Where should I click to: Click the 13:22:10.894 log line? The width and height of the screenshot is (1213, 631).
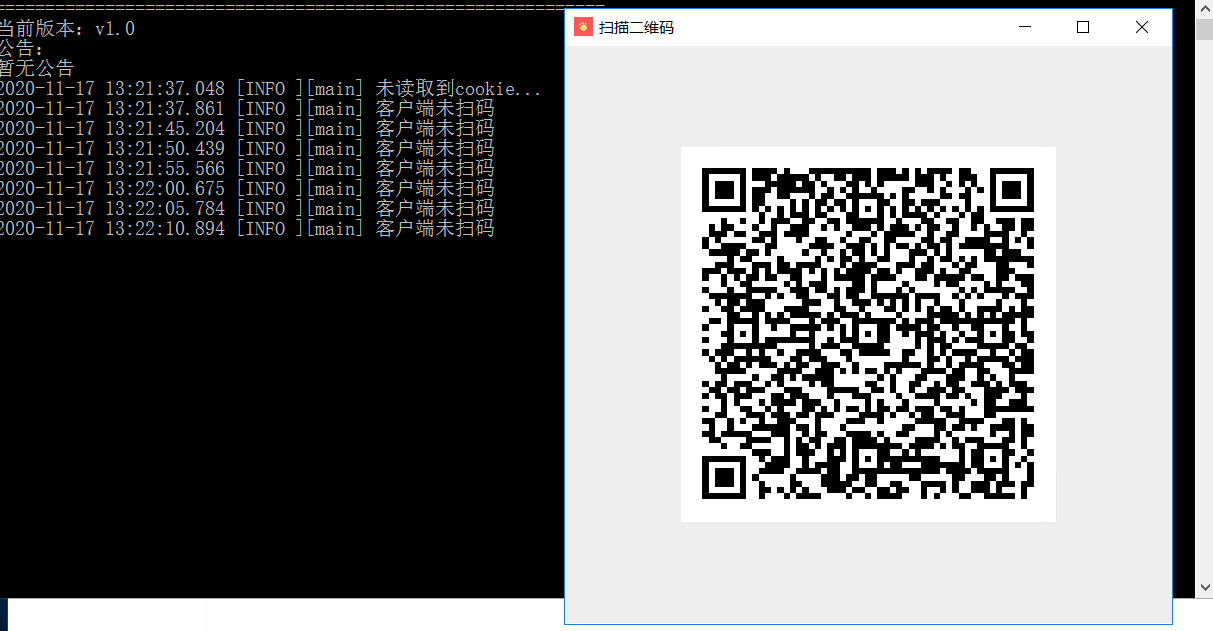pos(247,229)
